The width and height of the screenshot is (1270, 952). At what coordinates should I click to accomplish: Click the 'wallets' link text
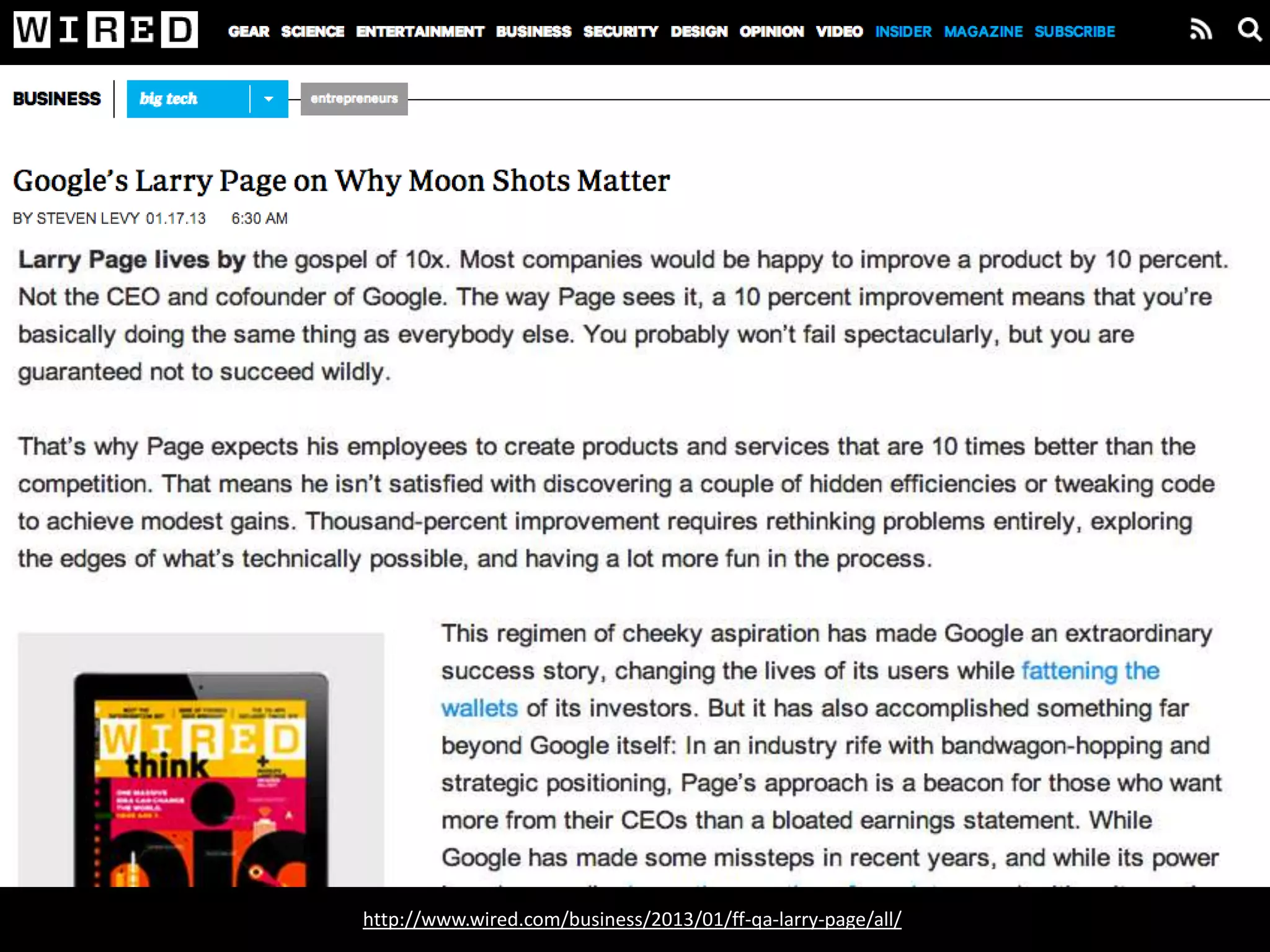point(479,708)
